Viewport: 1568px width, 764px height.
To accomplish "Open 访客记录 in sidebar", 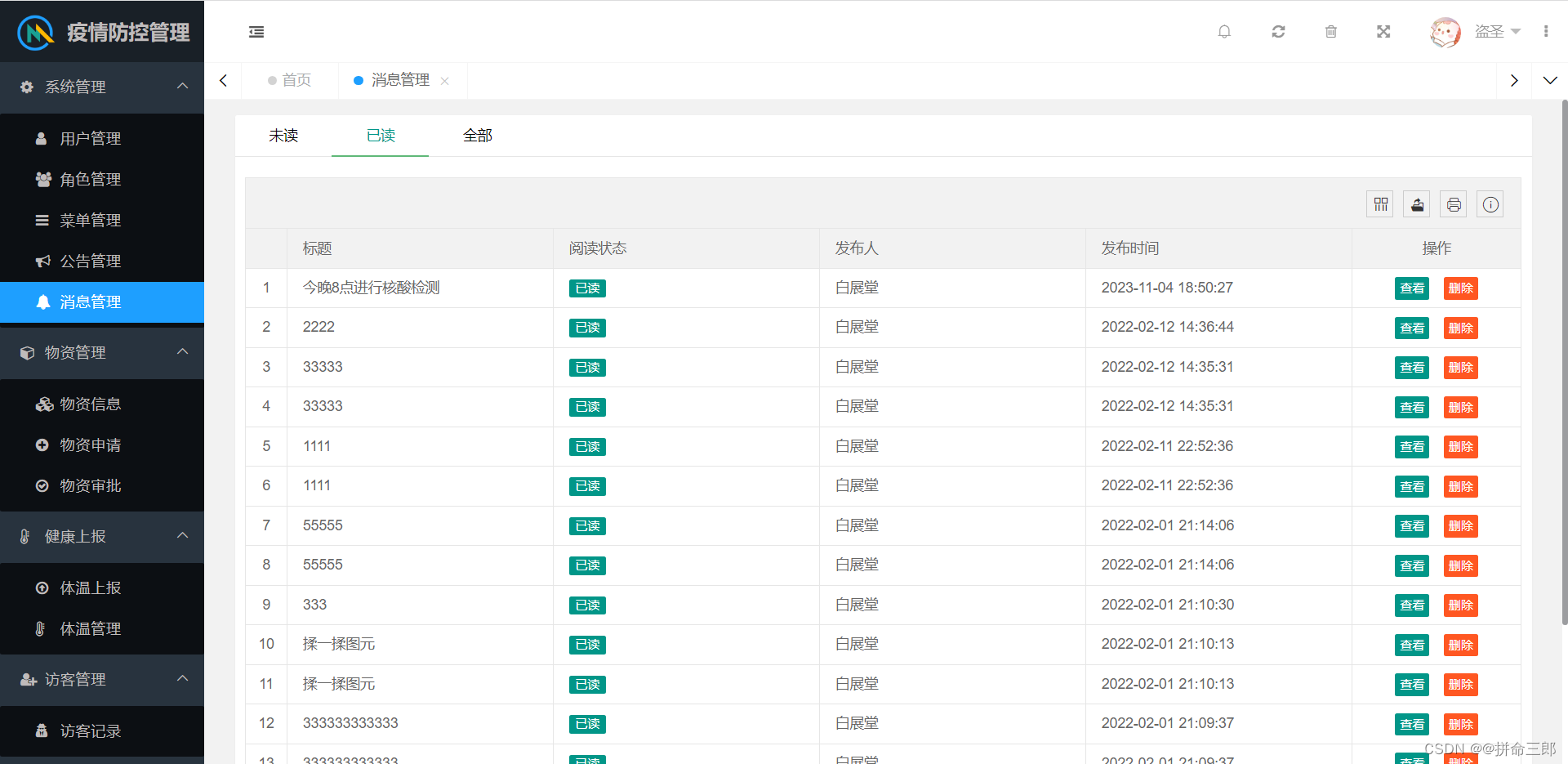I will coord(102,731).
